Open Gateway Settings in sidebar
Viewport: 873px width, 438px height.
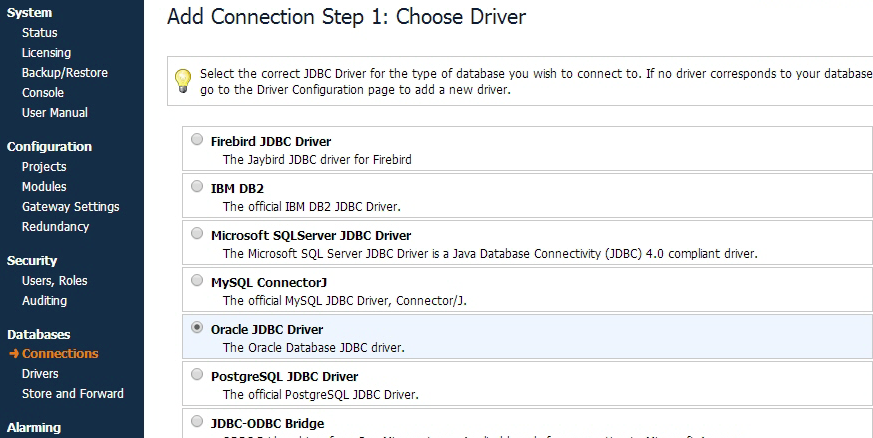coord(71,206)
